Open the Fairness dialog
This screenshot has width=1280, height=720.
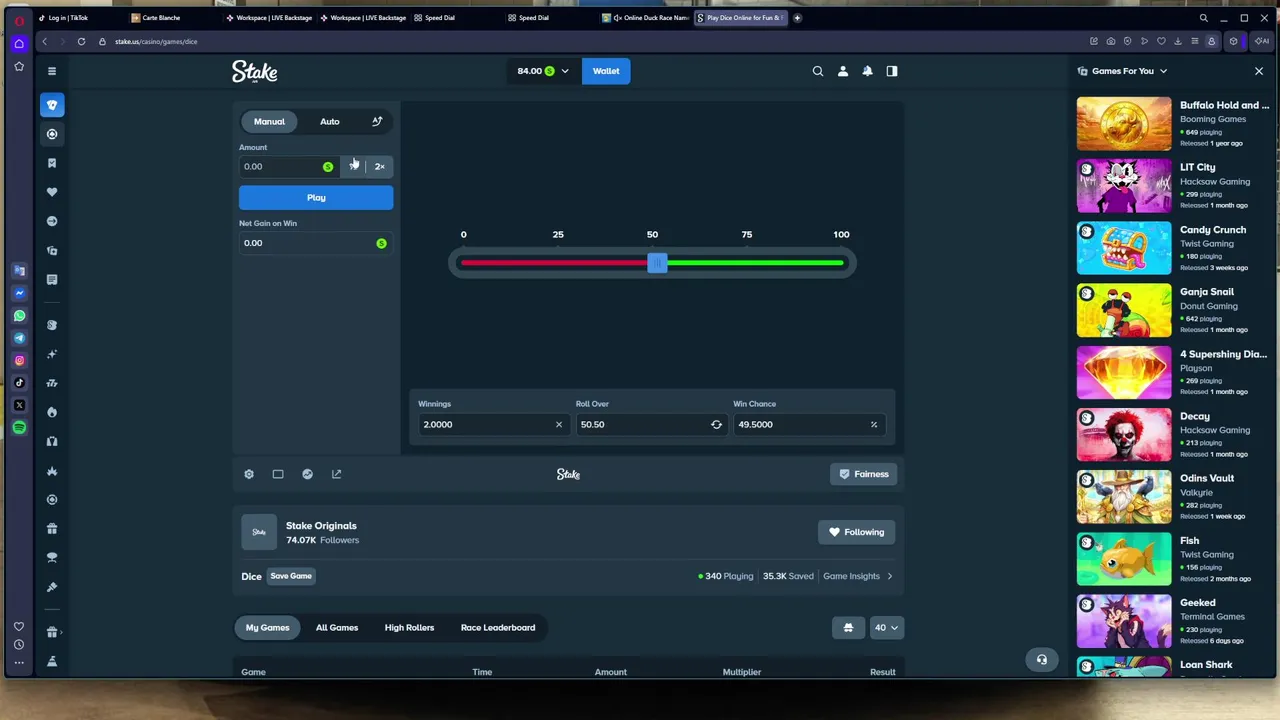pos(863,474)
